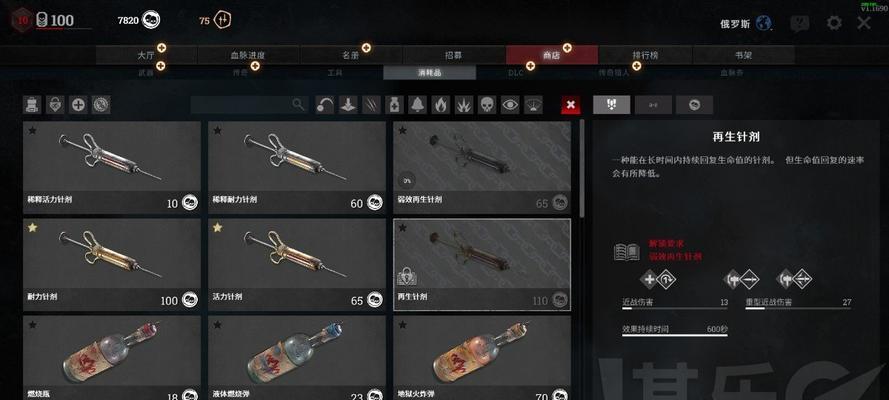Viewport: 889px width, 400px height.
Task: Toggle the locked items heart-lock filter
Action: [x=55, y=105]
